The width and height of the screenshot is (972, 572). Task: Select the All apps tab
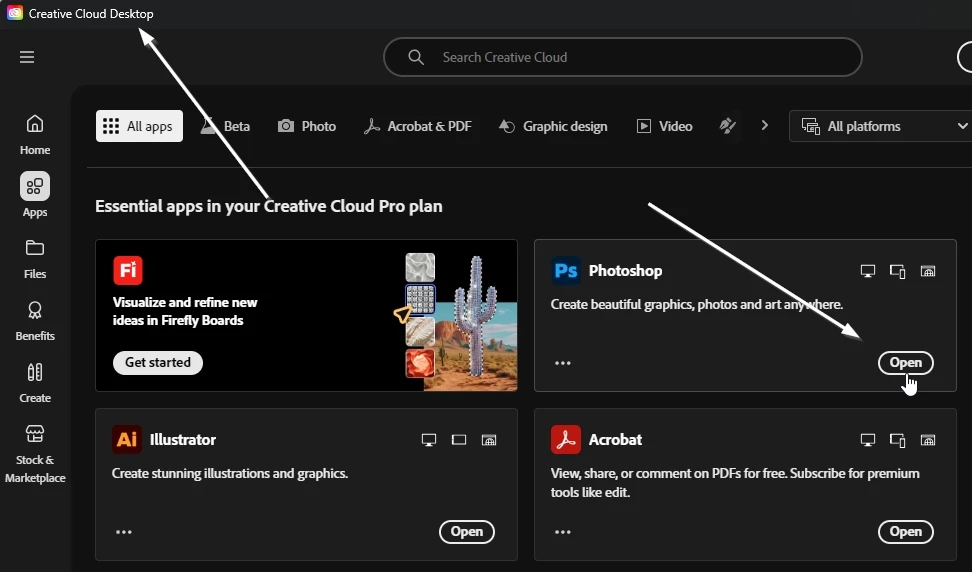[x=139, y=126]
